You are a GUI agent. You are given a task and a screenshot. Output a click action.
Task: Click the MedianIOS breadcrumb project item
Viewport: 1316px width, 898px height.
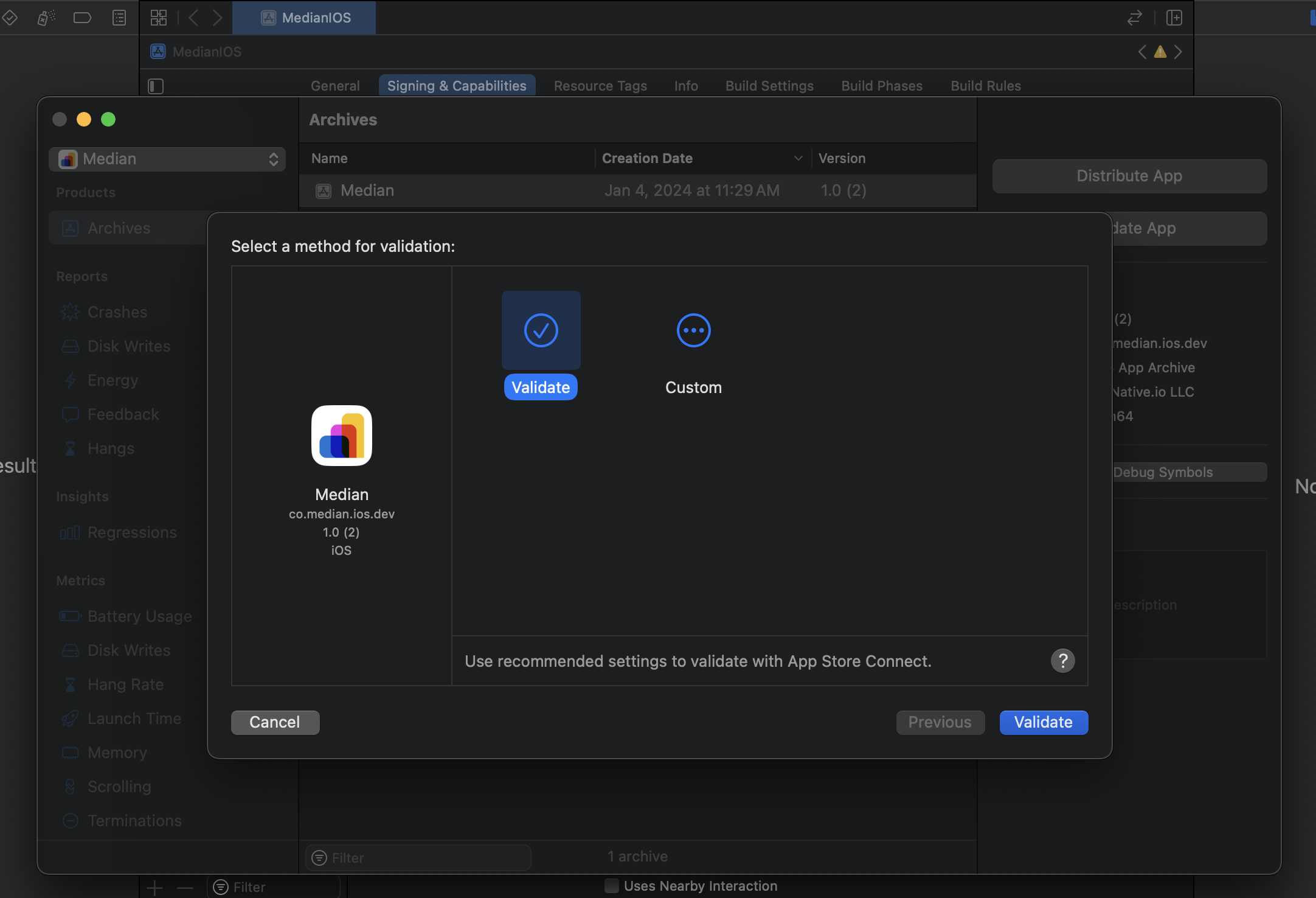tap(196, 52)
